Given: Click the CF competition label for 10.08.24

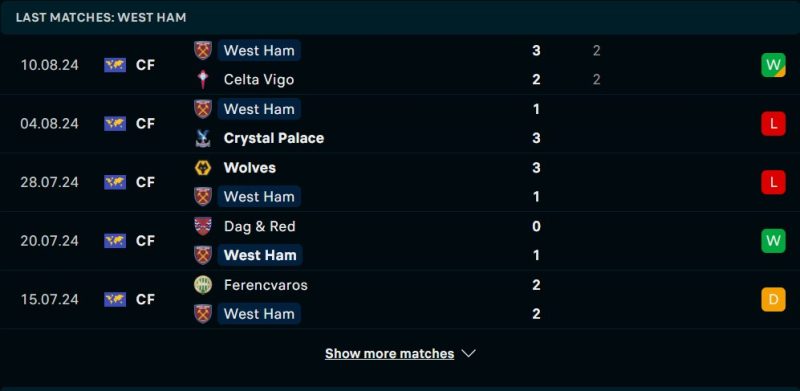Looking at the screenshot, I should point(145,65).
